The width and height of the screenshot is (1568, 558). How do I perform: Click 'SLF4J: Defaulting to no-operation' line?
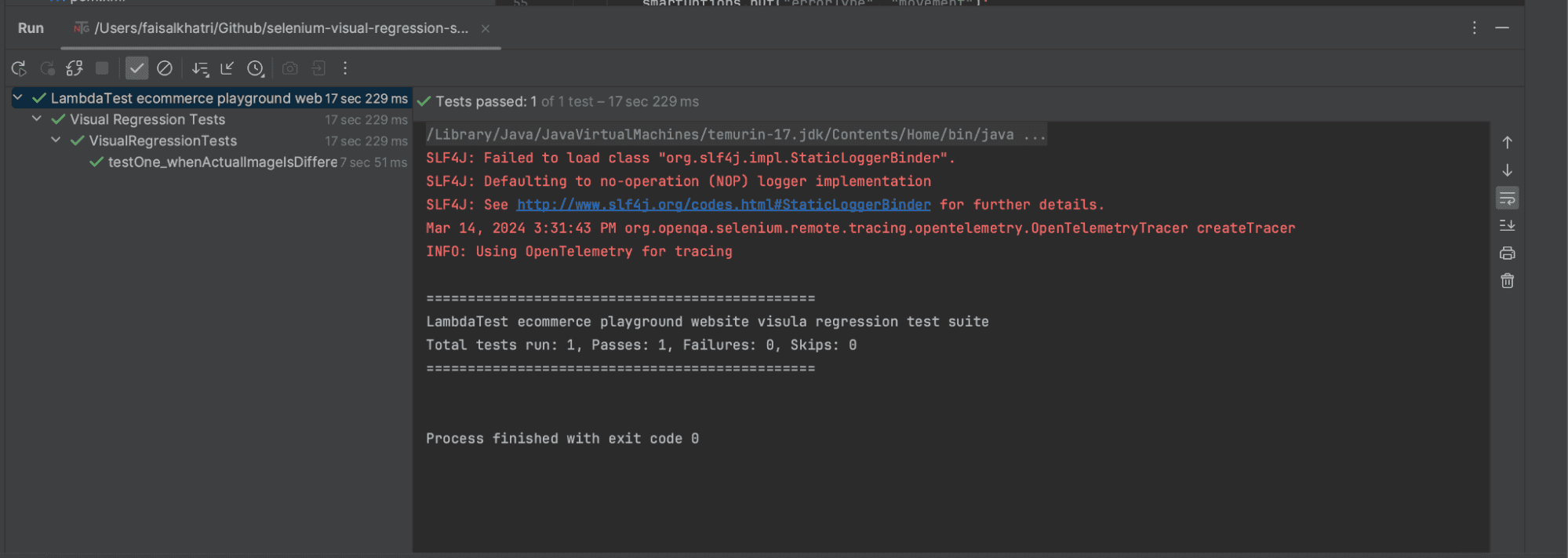click(x=678, y=181)
